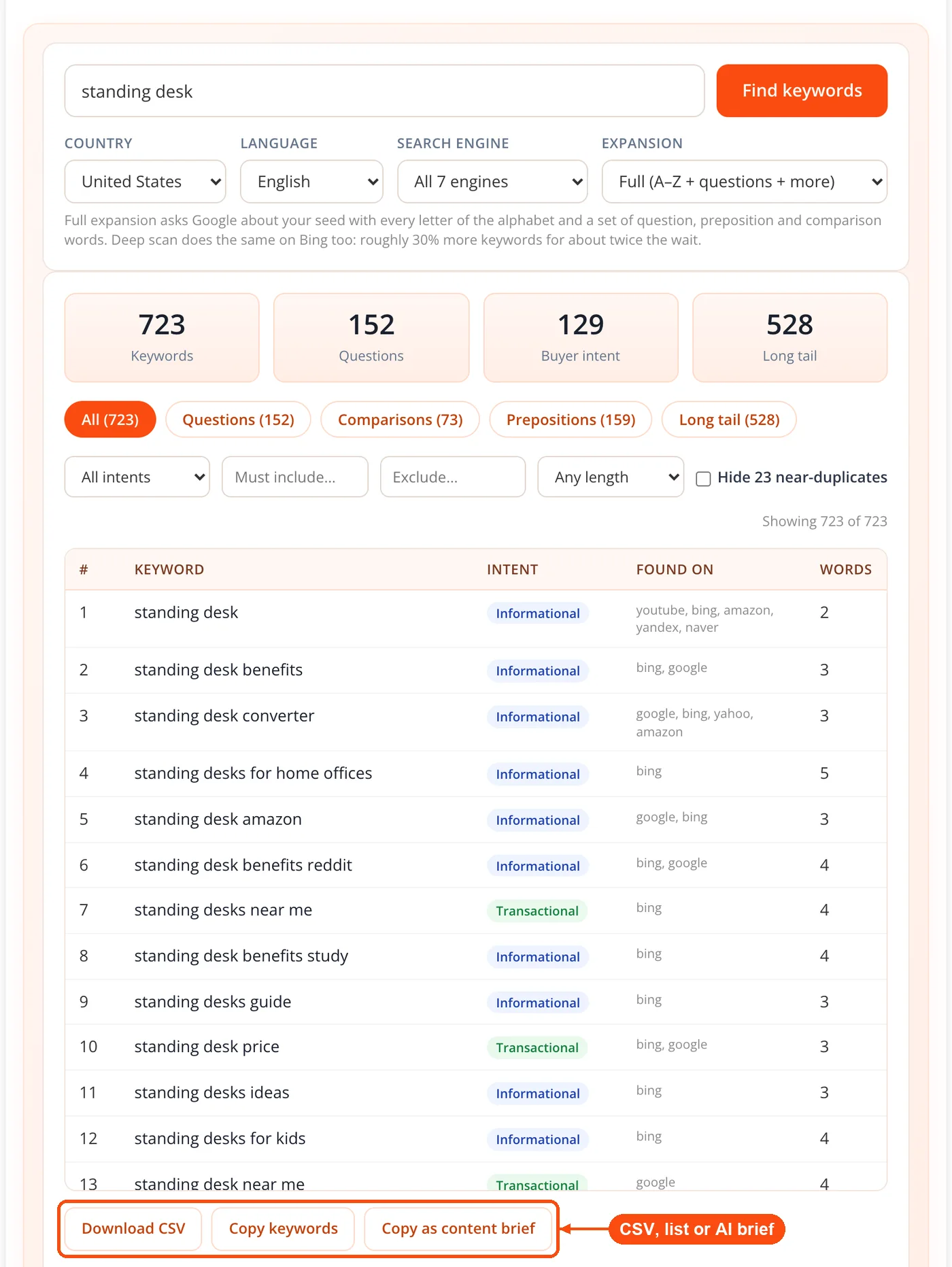Click the KEYWORD column header
This screenshot has width=952, height=1267.
coord(169,569)
